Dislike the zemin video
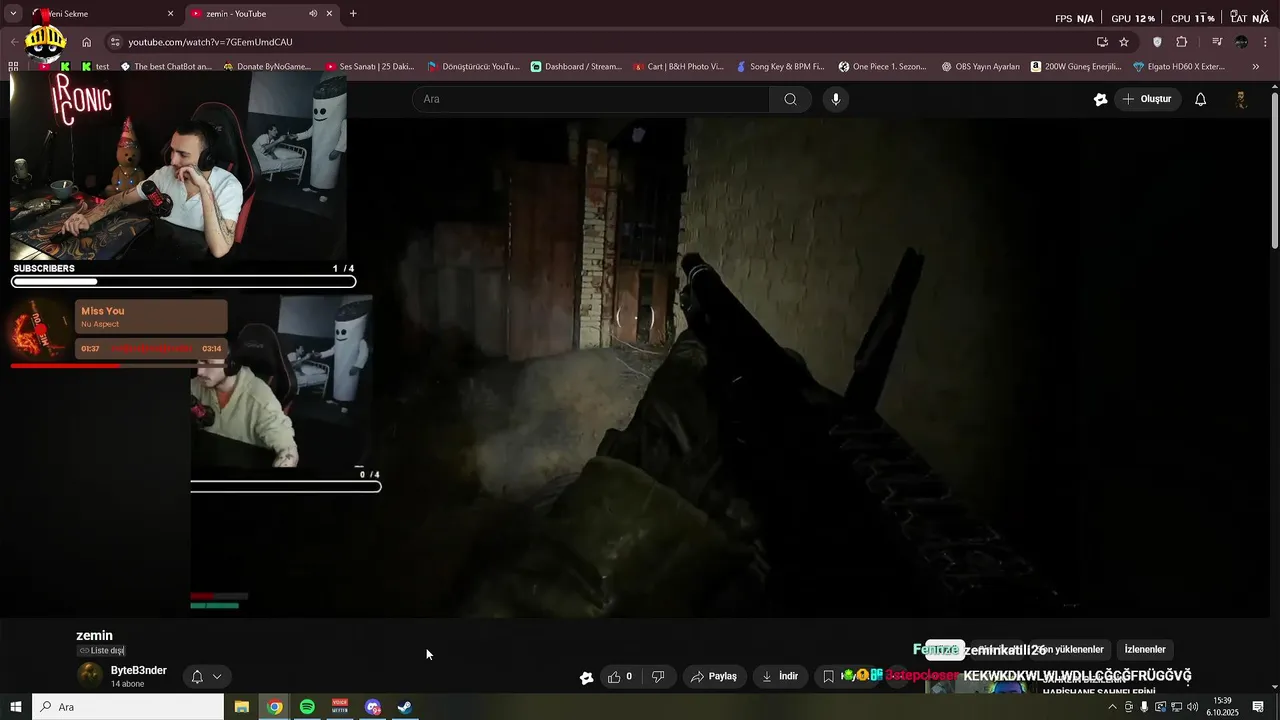Viewport: 1280px width, 720px height. 658,677
